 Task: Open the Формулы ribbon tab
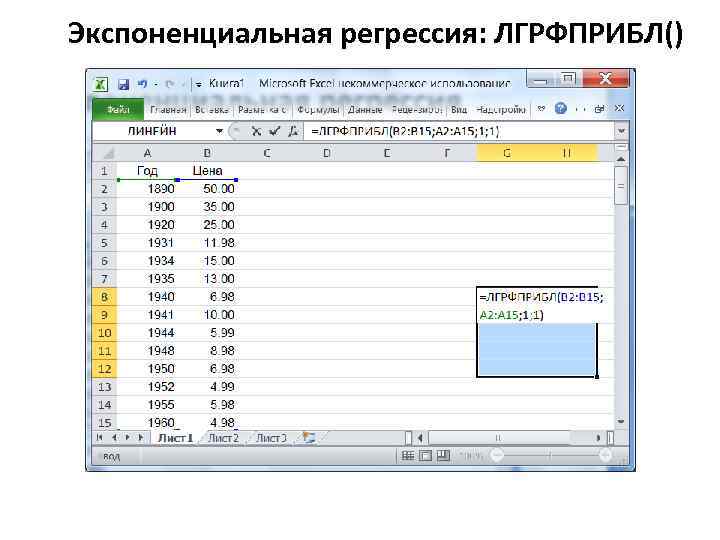(x=318, y=110)
